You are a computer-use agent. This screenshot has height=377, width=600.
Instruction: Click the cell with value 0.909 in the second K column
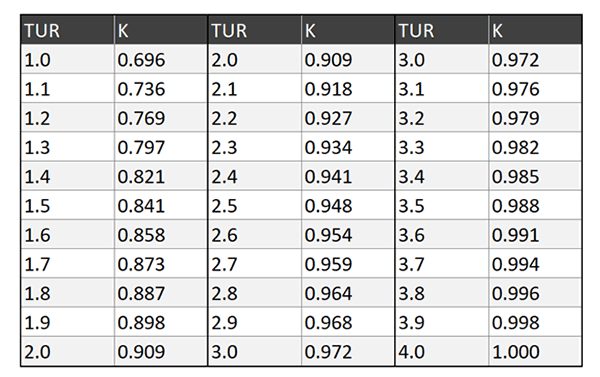pos(348,59)
